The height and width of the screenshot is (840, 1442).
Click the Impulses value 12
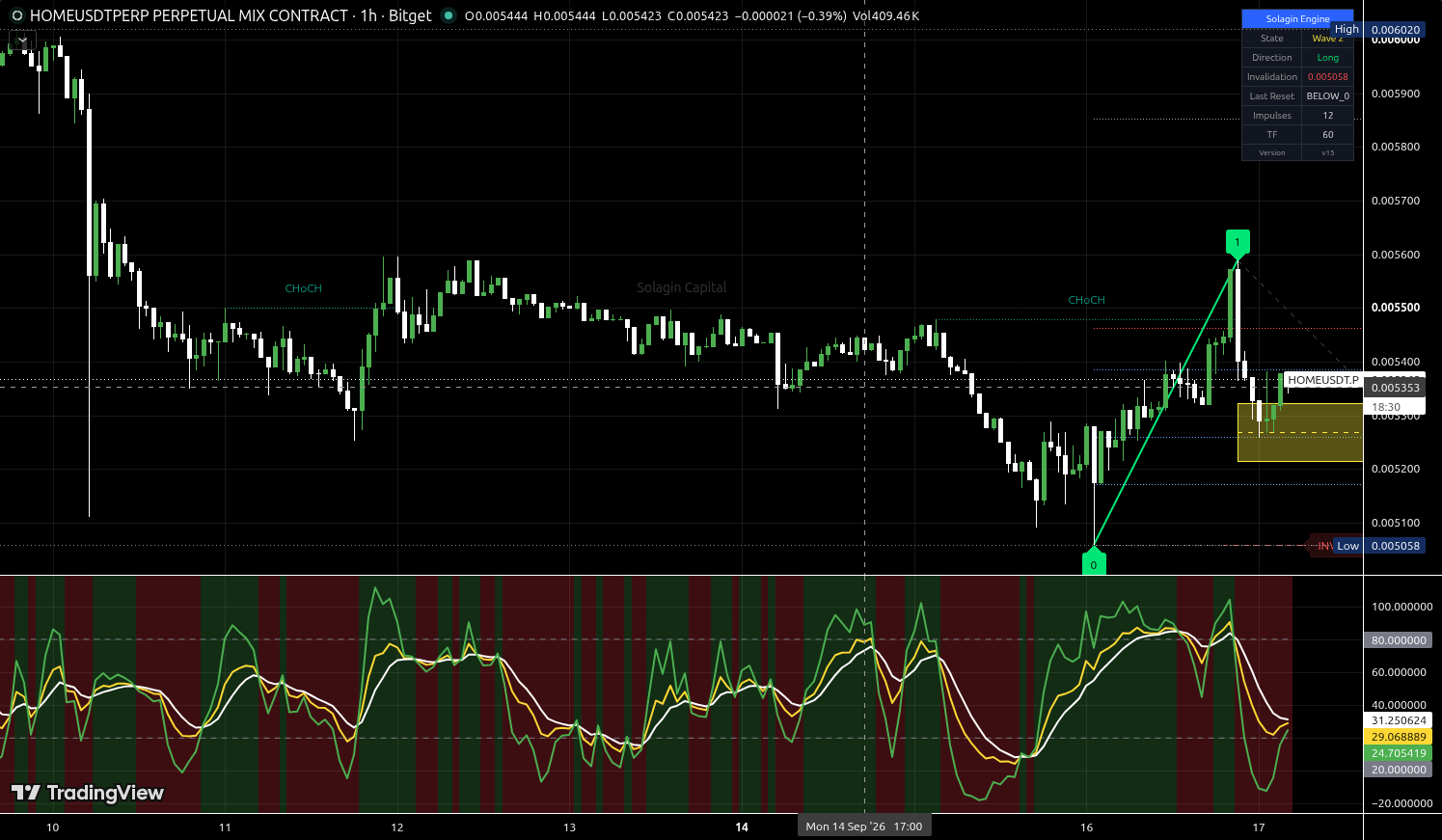pos(1328,116)
